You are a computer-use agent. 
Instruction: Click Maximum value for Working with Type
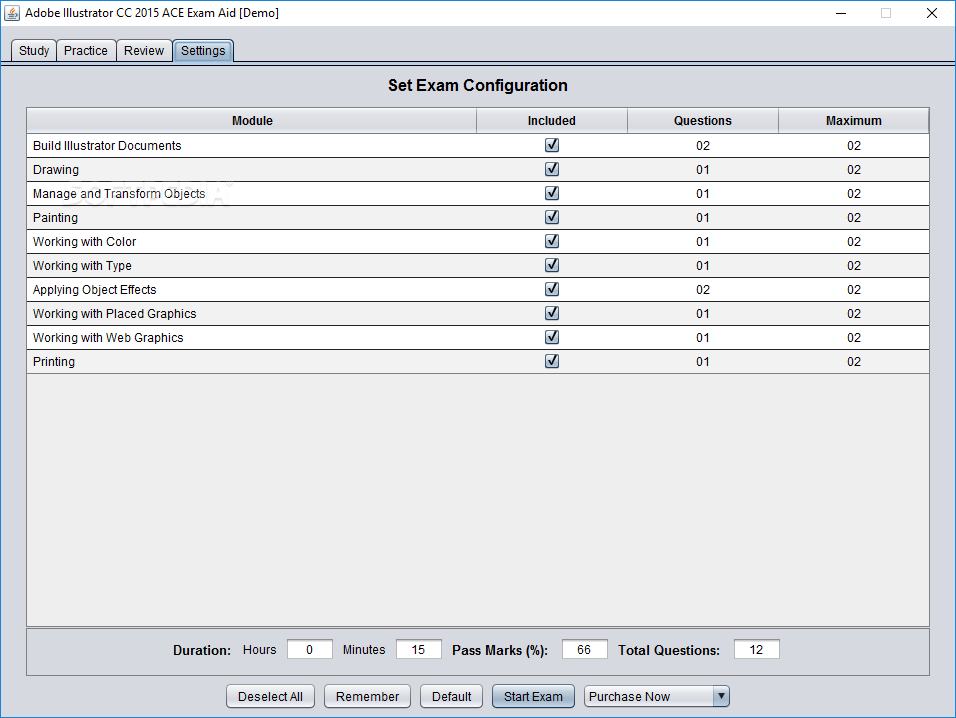[854, 266]
